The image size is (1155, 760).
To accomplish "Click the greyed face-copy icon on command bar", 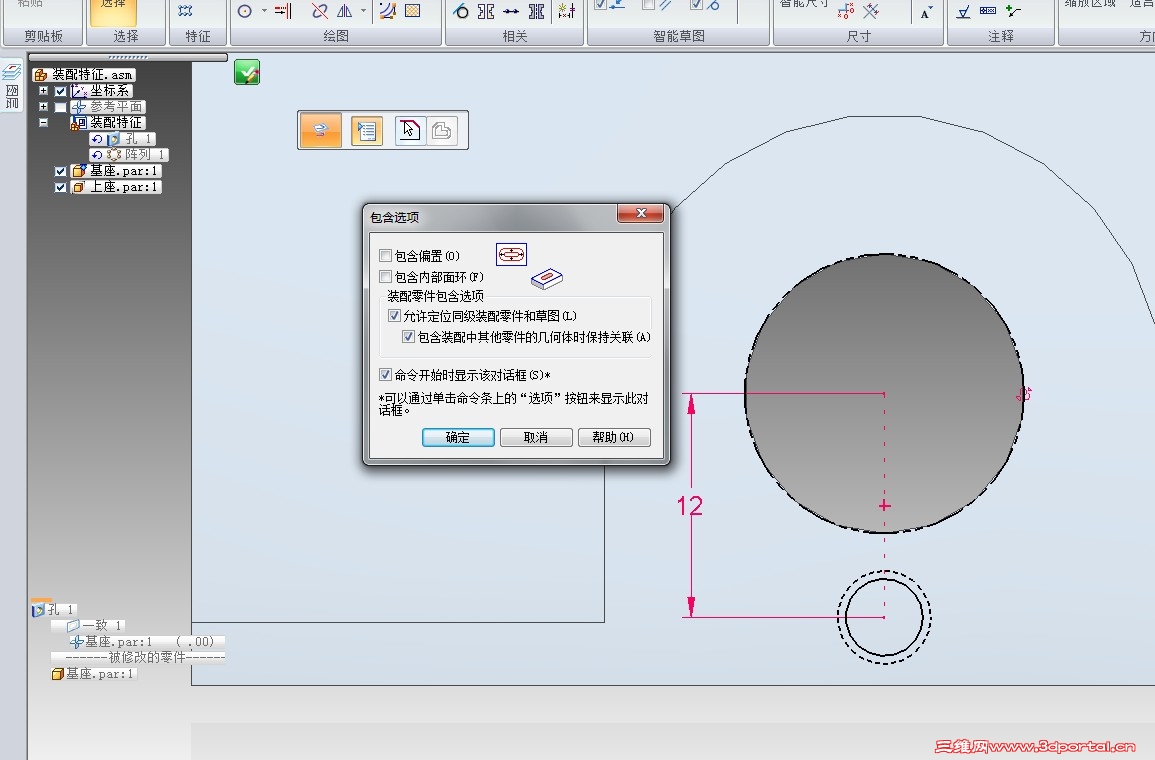I will pos(442,131).
